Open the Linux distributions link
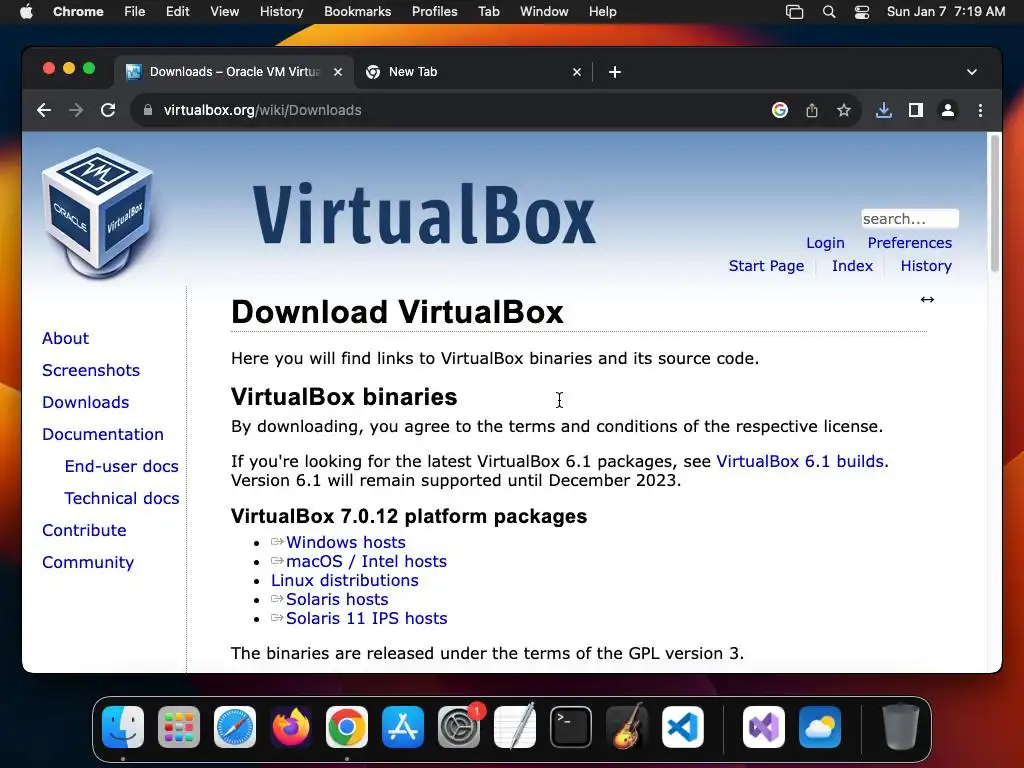The image size is (1024, 768). point(345,581)
